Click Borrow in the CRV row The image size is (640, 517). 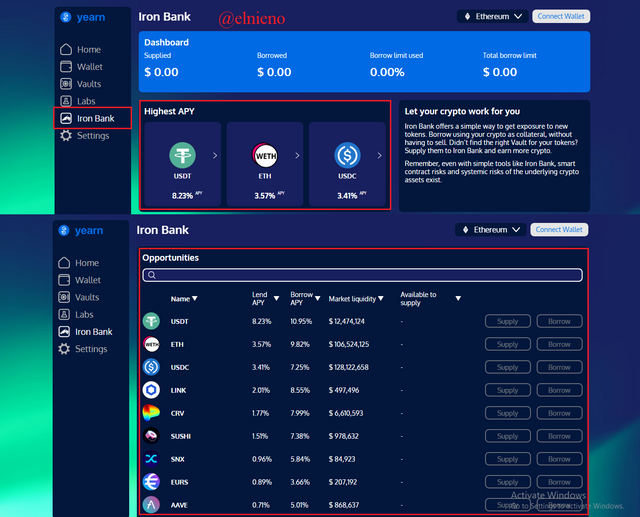(559, 413)
